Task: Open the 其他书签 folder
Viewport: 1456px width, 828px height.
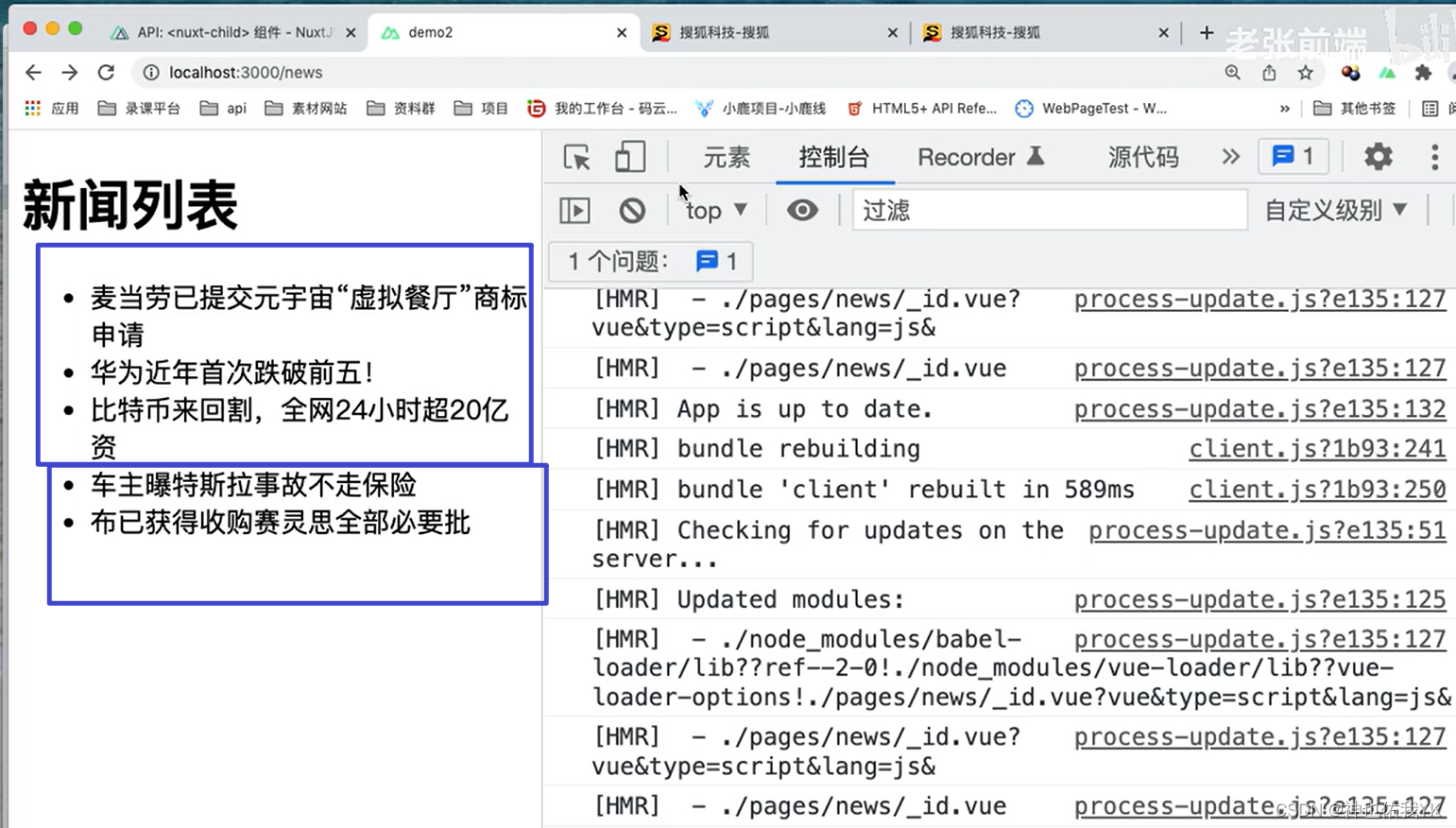Action: [x=1355, y=109]
